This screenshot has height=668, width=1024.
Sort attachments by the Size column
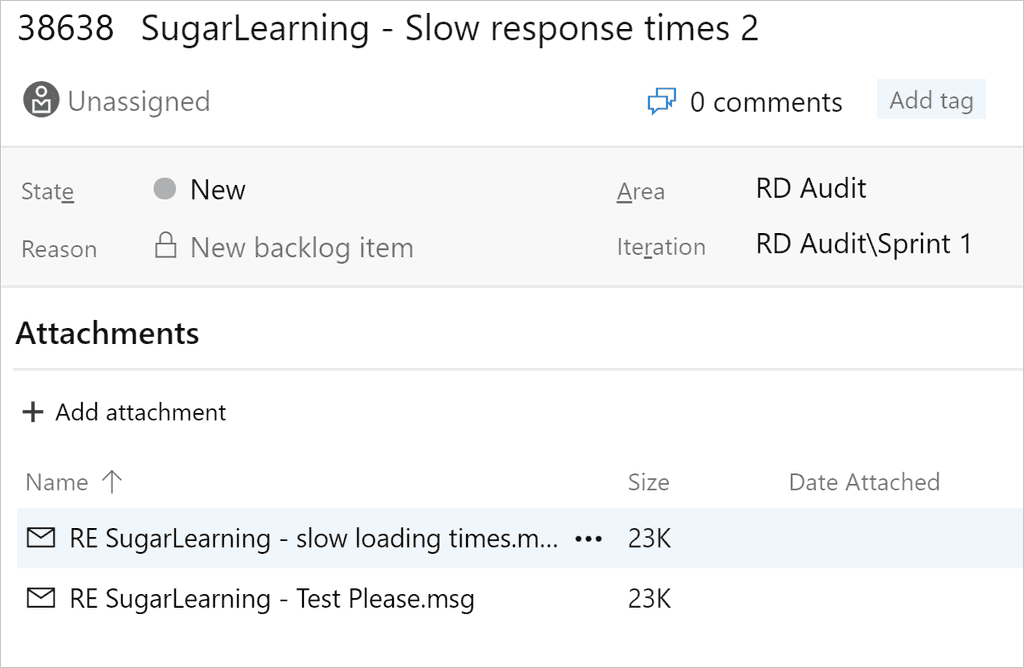(x=648, y=482)
